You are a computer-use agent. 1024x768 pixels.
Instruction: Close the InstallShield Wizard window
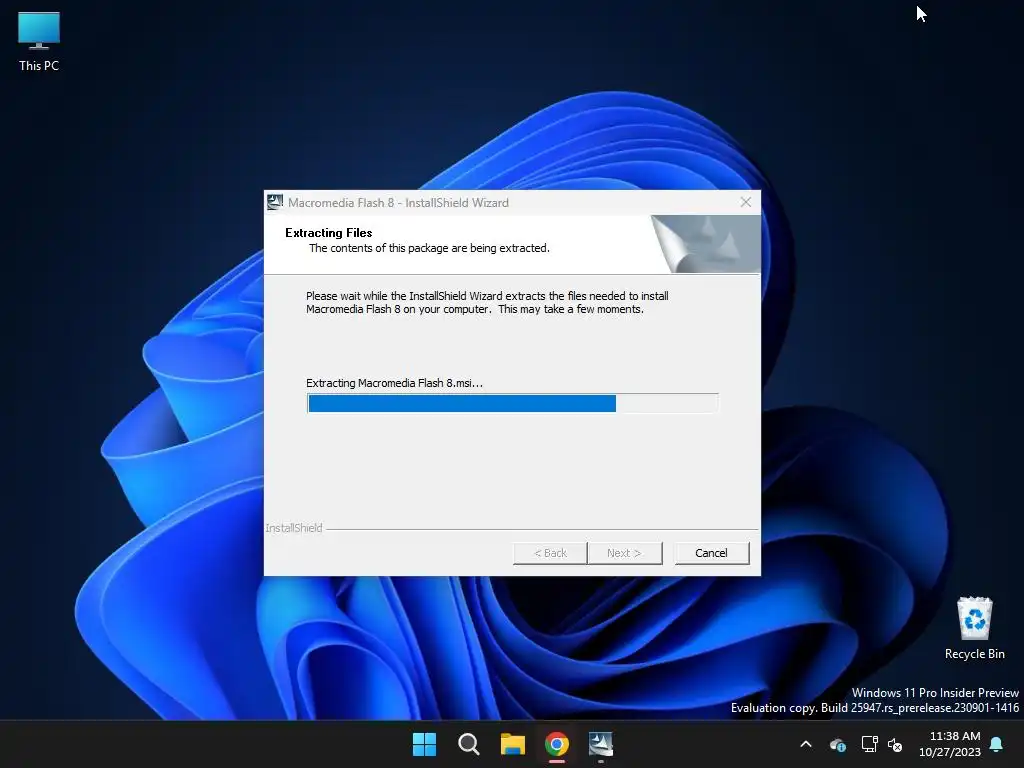(746, 202)
